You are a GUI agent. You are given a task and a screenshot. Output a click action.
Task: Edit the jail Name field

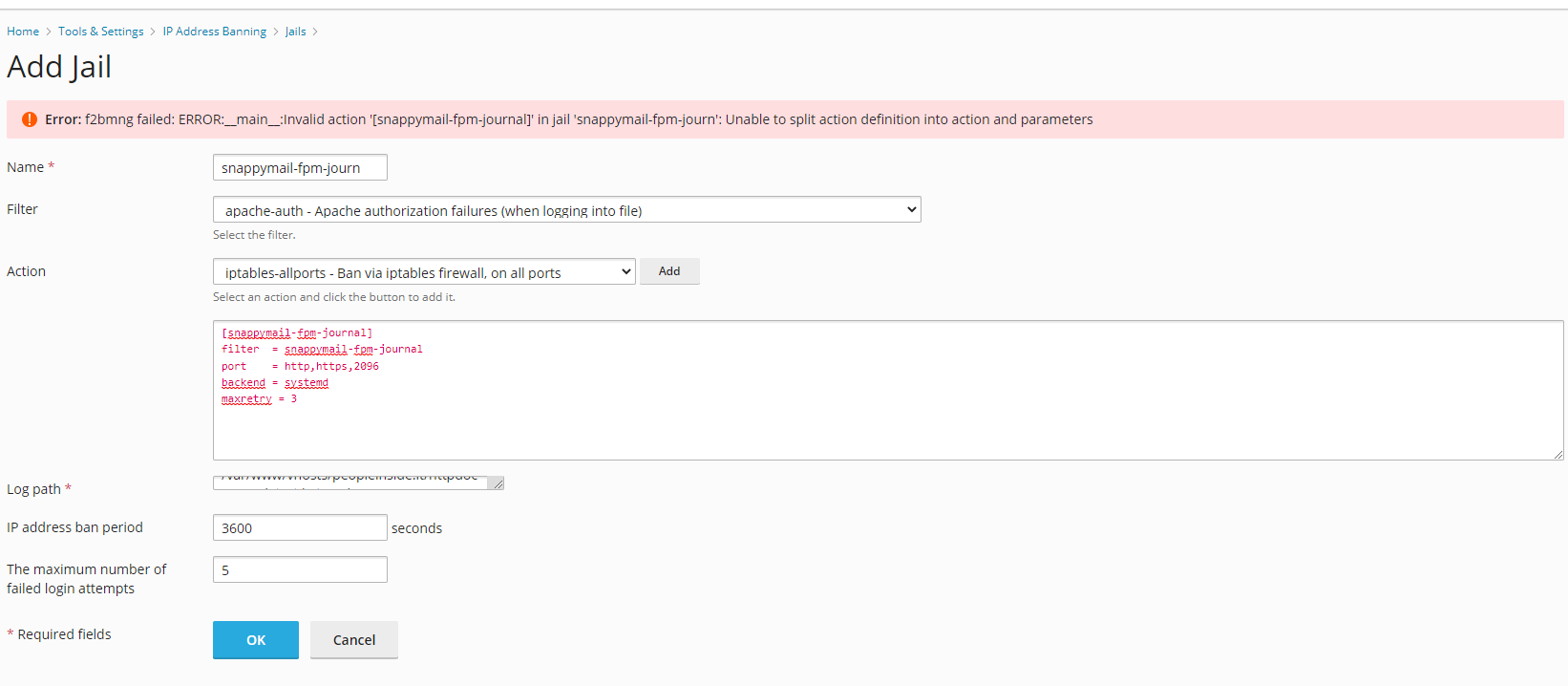click(x=300, y=167)
